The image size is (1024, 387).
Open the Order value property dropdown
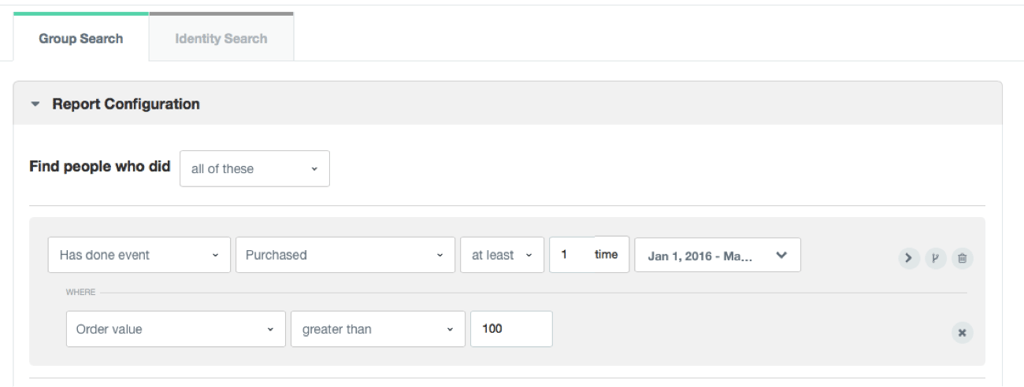[176, 329]
